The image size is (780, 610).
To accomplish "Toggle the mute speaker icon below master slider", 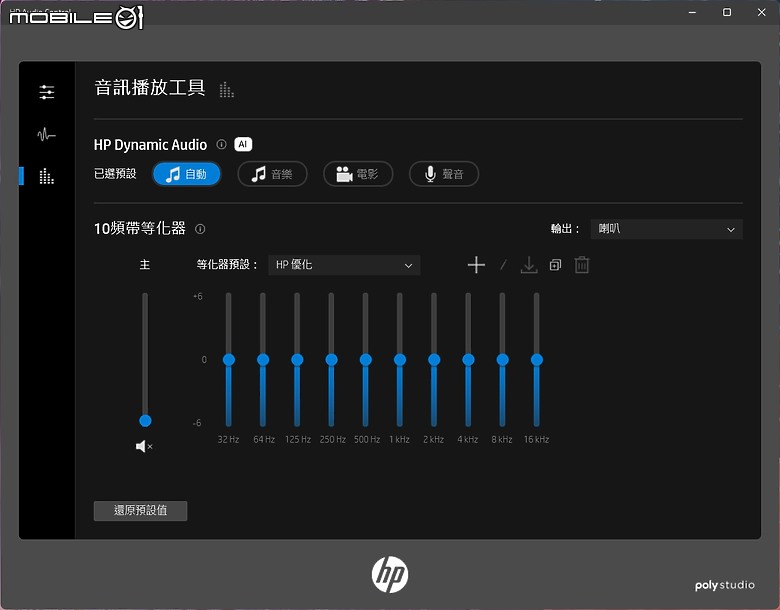I will [x=144, y=446].
